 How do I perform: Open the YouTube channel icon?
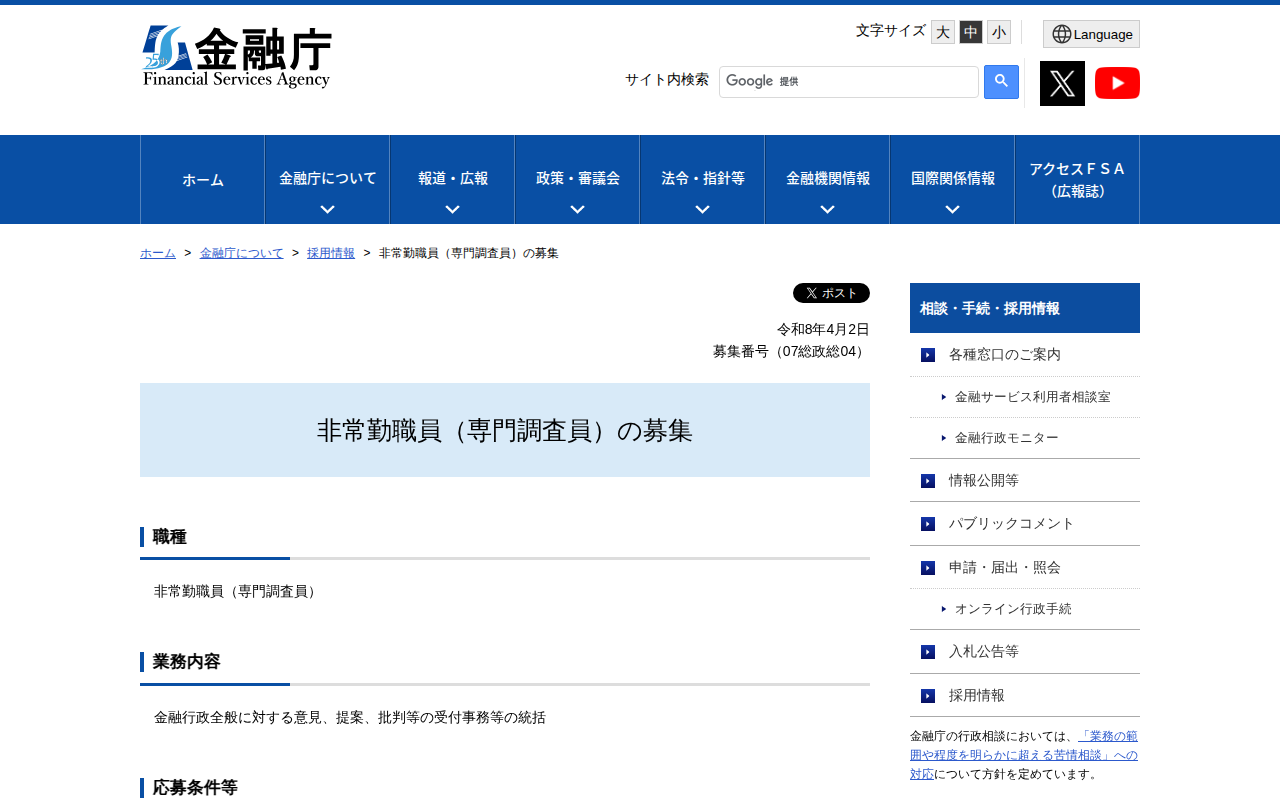(1117, 83)
